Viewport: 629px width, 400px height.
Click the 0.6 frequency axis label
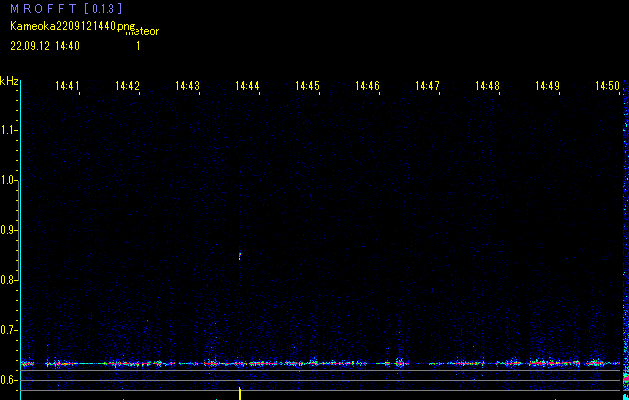(8, 380)
